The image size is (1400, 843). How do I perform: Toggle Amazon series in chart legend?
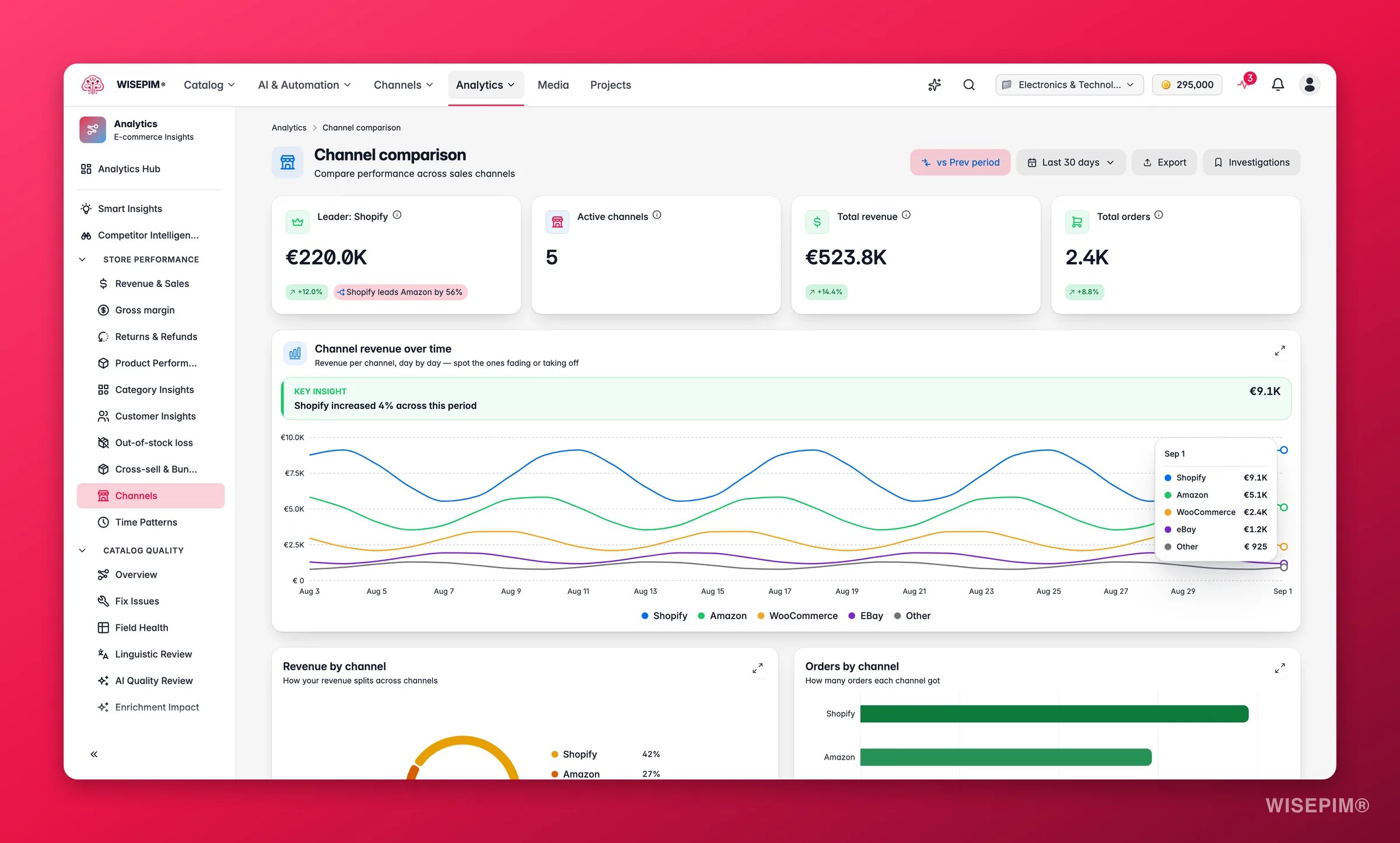722,615
